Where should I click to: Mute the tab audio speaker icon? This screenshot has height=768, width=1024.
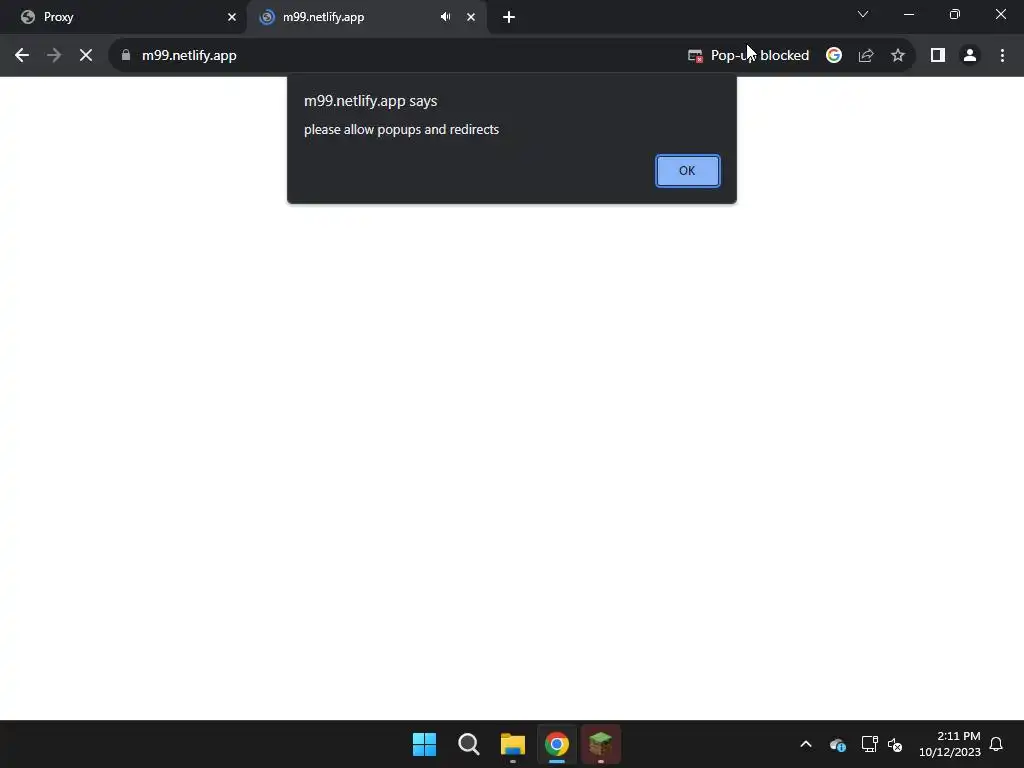coord(445,17)
